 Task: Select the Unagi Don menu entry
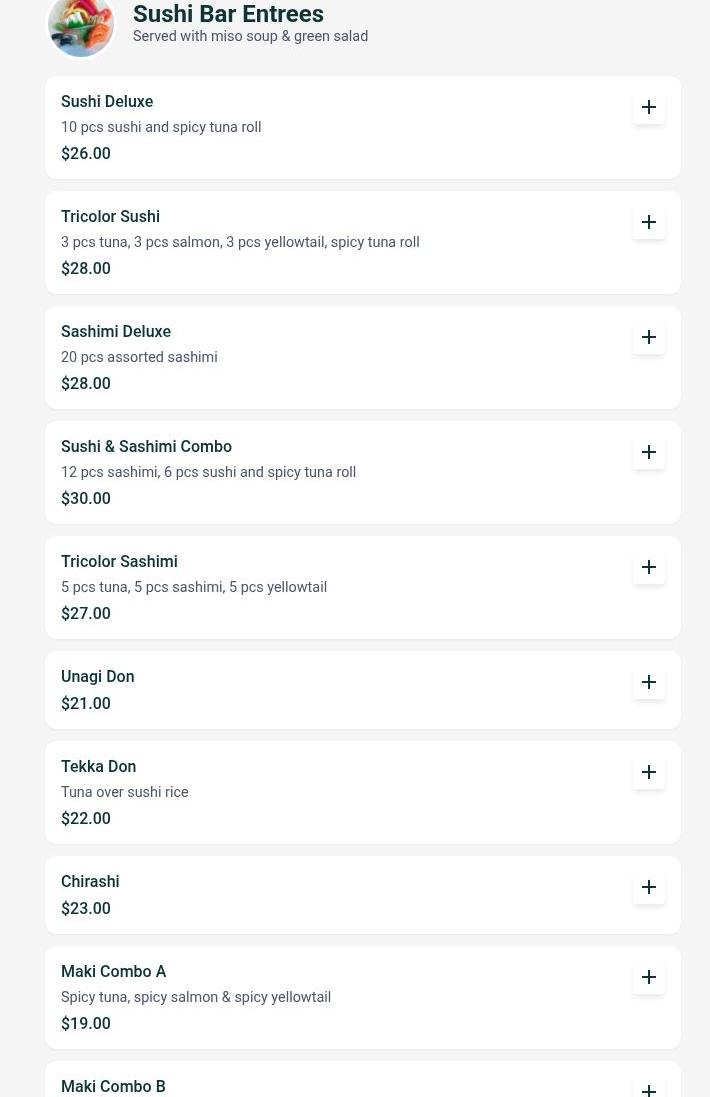pos(97,676)
